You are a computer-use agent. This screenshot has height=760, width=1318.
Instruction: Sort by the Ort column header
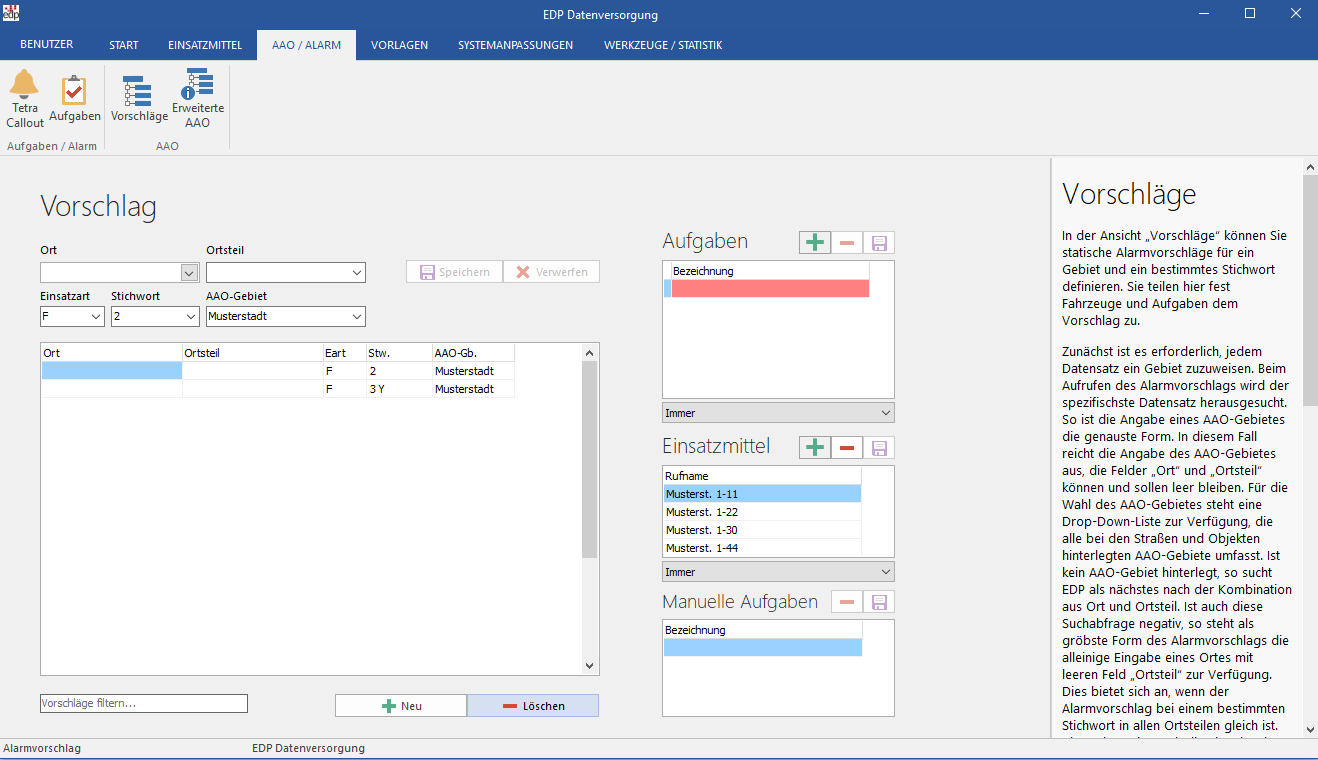tap(111, 353)
